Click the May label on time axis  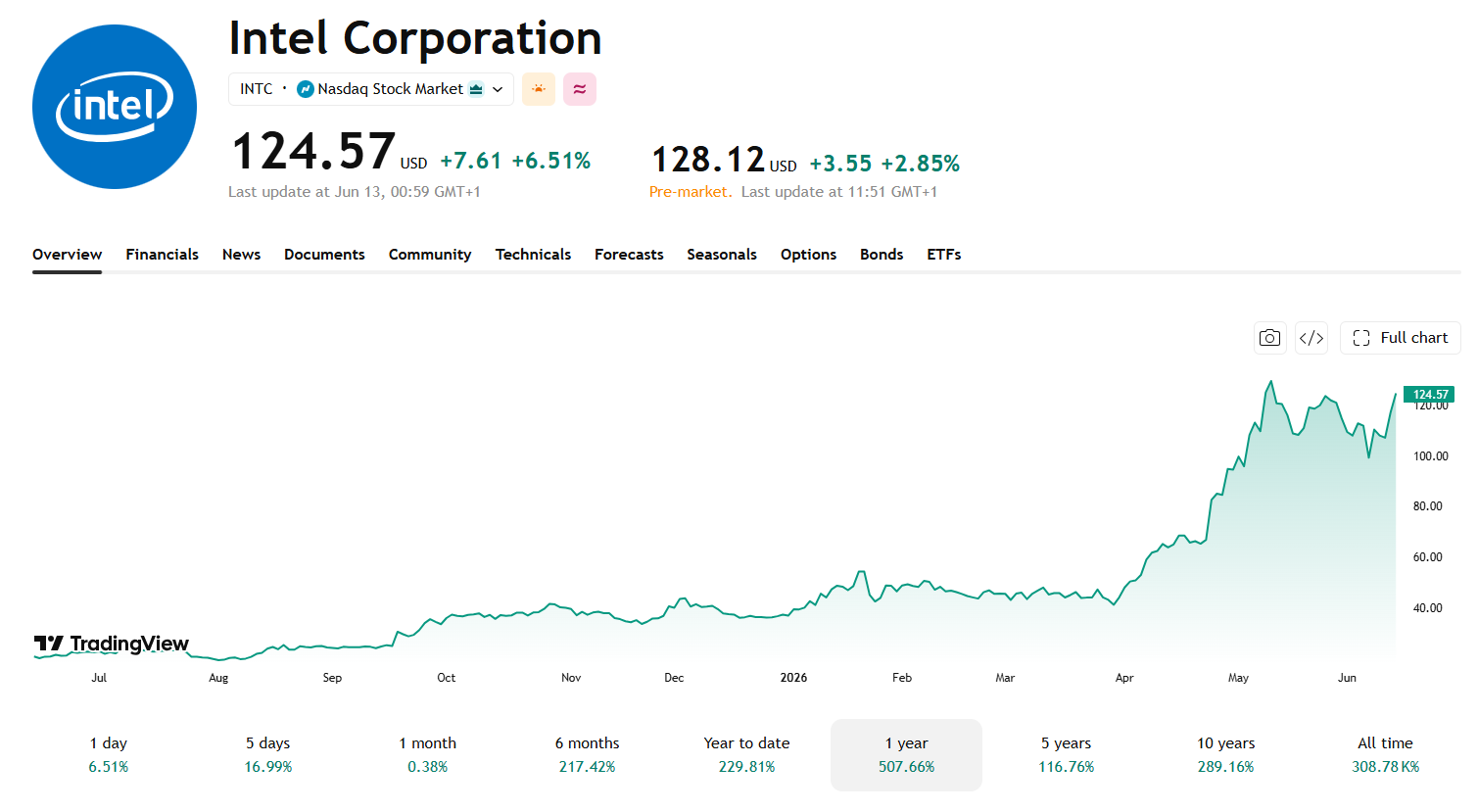1238,678
